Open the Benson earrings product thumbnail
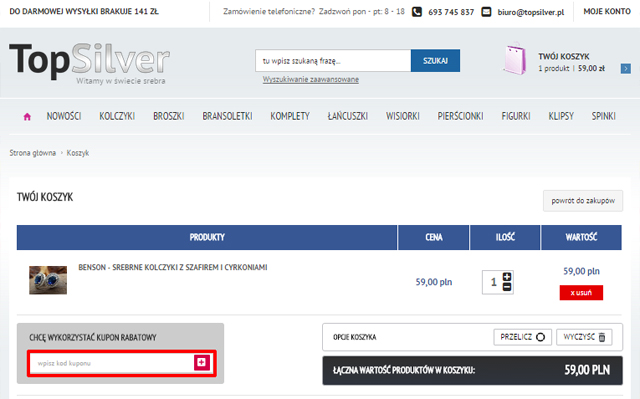 (x=48, y=280)
